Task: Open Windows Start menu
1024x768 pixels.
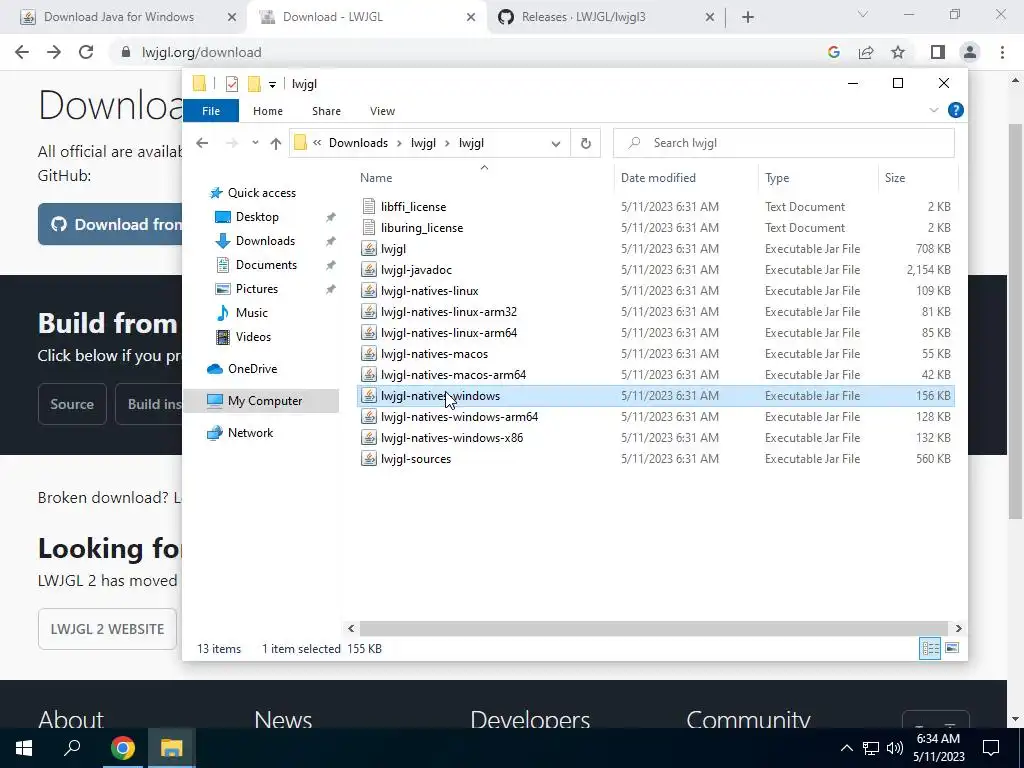Action: point(24,748)
